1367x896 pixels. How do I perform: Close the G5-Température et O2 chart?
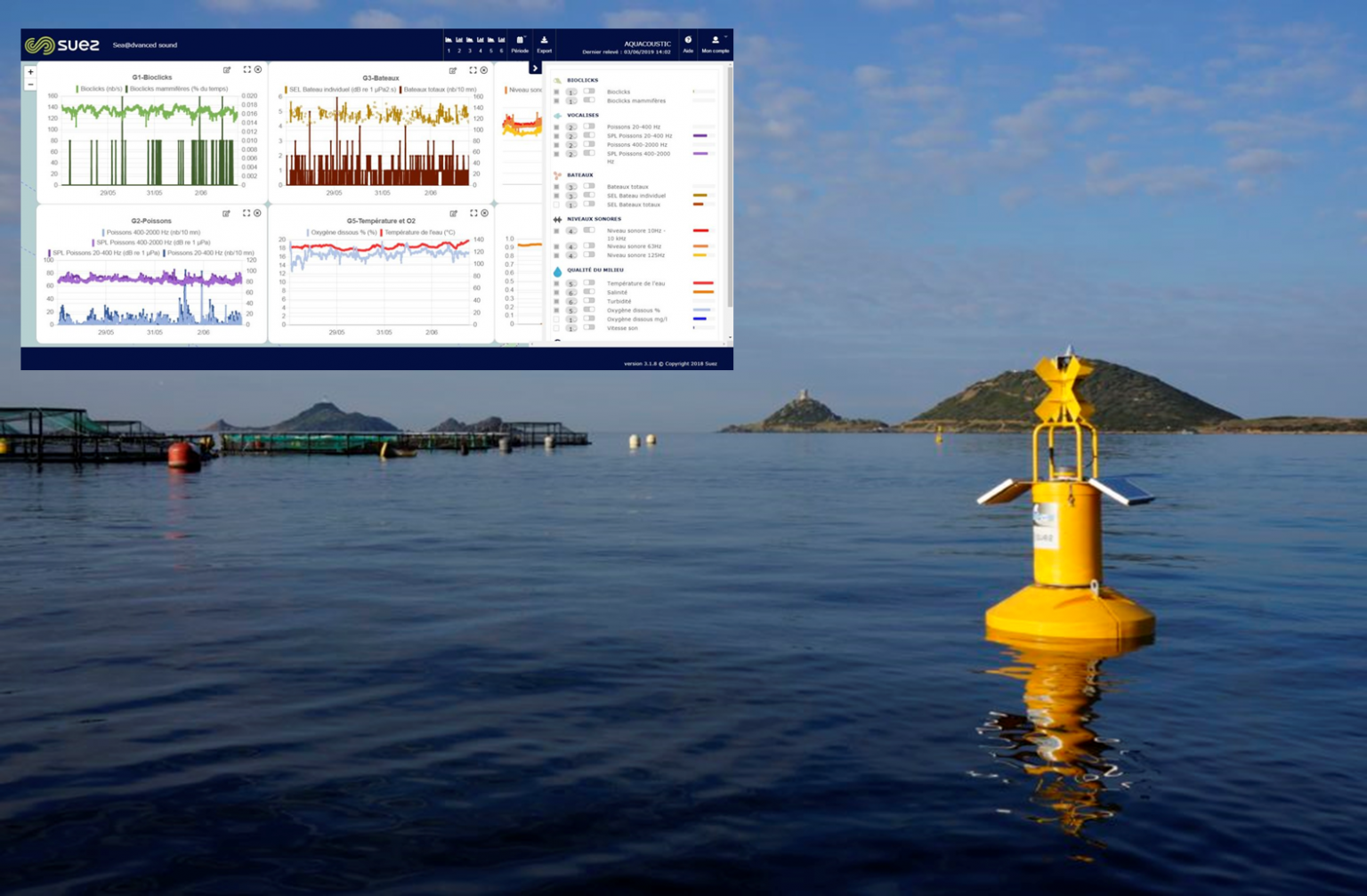[485, 214]
